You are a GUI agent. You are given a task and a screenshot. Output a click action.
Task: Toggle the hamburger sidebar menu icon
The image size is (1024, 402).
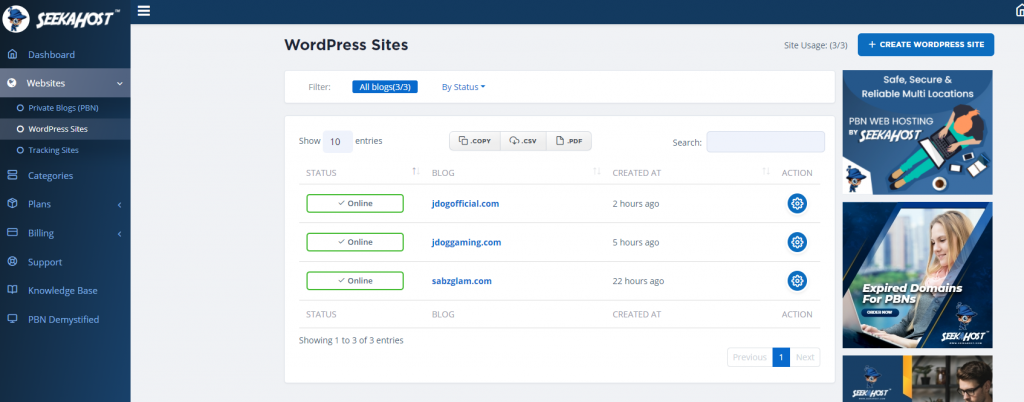click(x=144, y=10)
